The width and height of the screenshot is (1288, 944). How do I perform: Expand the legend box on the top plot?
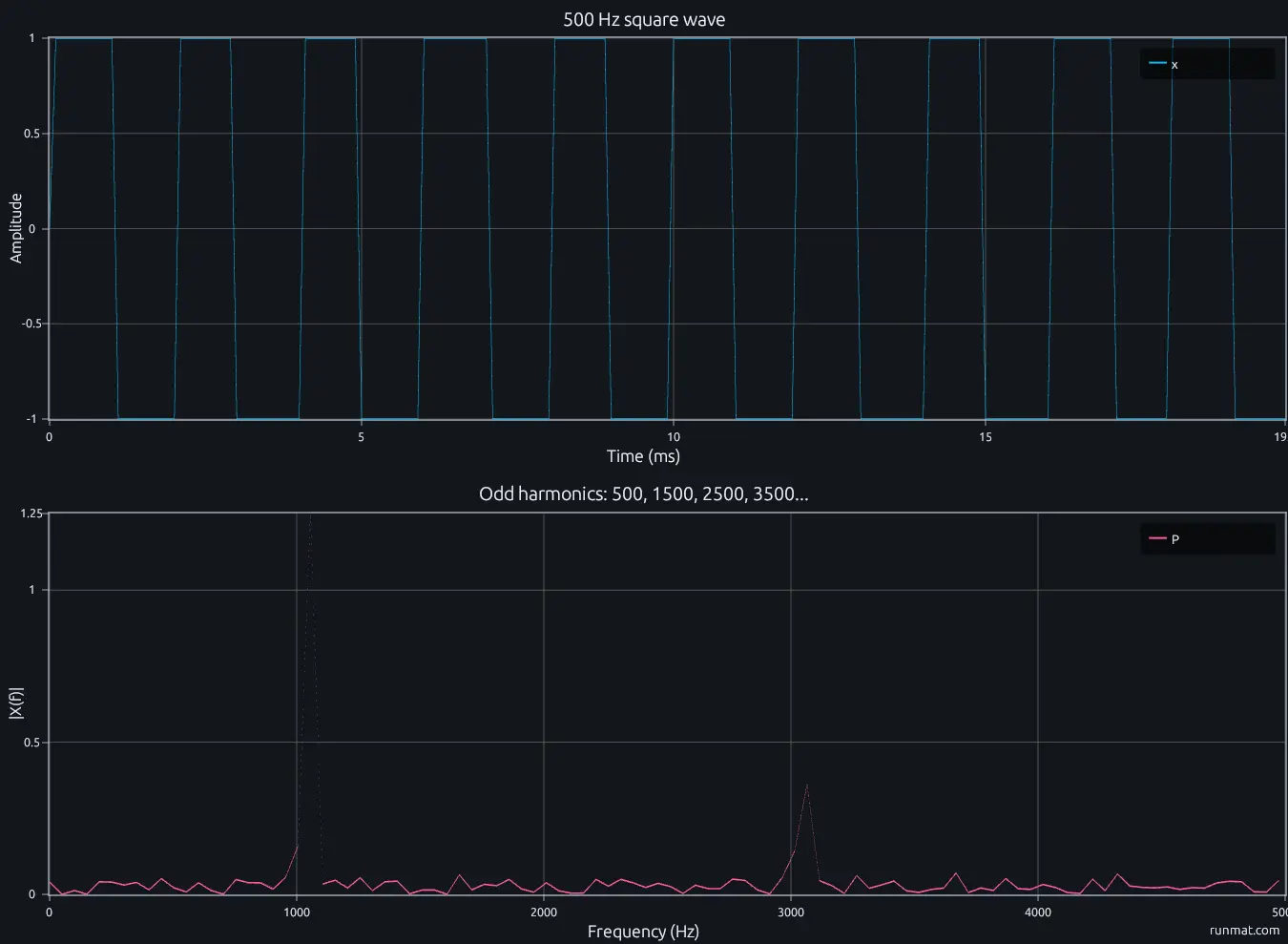pos(1207,63)
